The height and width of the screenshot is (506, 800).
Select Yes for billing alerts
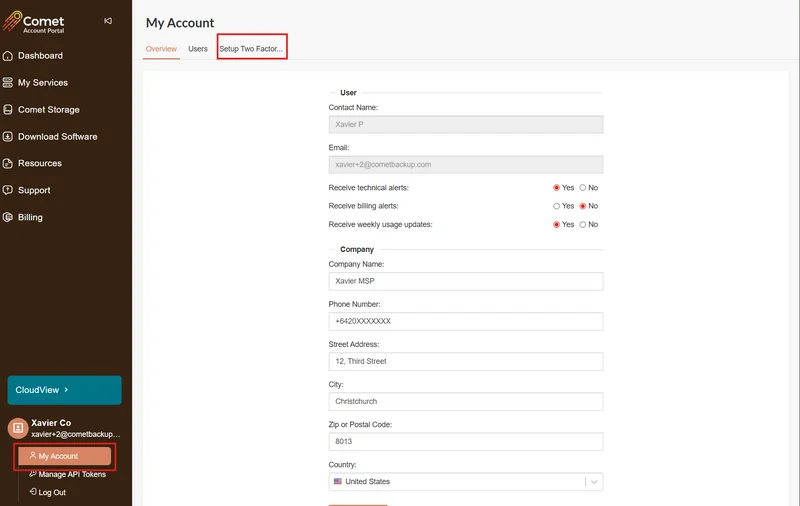[x=557, y=206]
